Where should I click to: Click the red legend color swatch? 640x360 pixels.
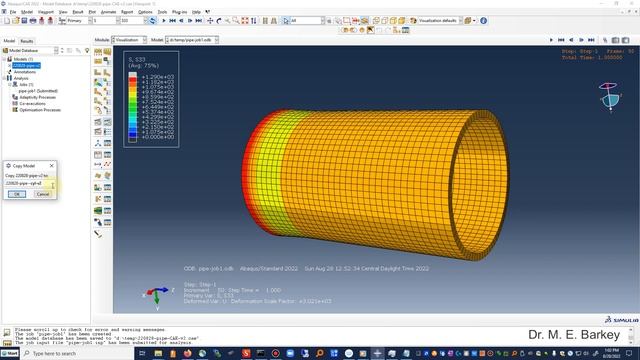point(133,81)
